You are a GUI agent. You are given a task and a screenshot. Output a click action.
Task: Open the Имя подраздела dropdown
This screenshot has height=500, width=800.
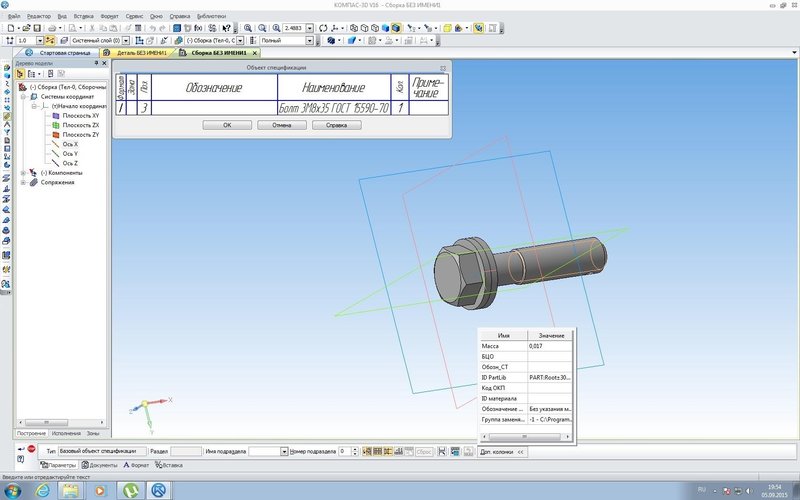click(x=284, y=452)
